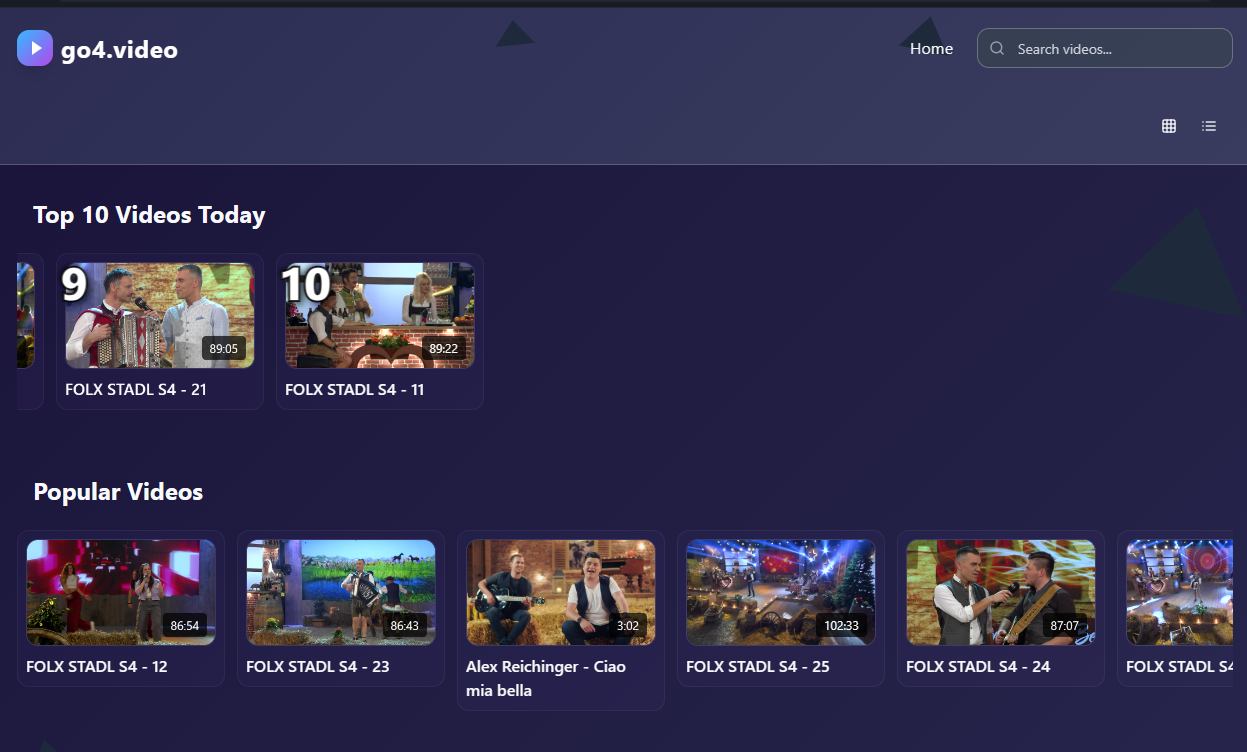Viewport: 1247px width, 752px height.
Task: Open the FOLX STADL S4 - 11 title
Action: [355, 389]
